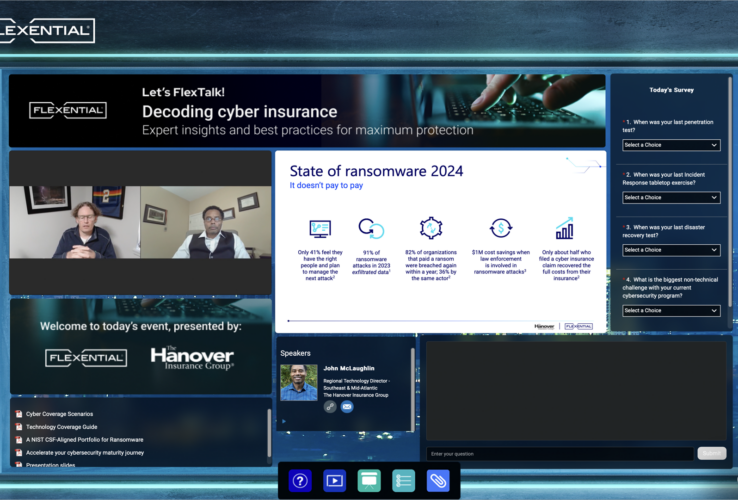Viewport: 738px width, 500px height.
Task: Click the PDF icon beside Cyber Coverage Scenarios
Action: tap(19, 414)
